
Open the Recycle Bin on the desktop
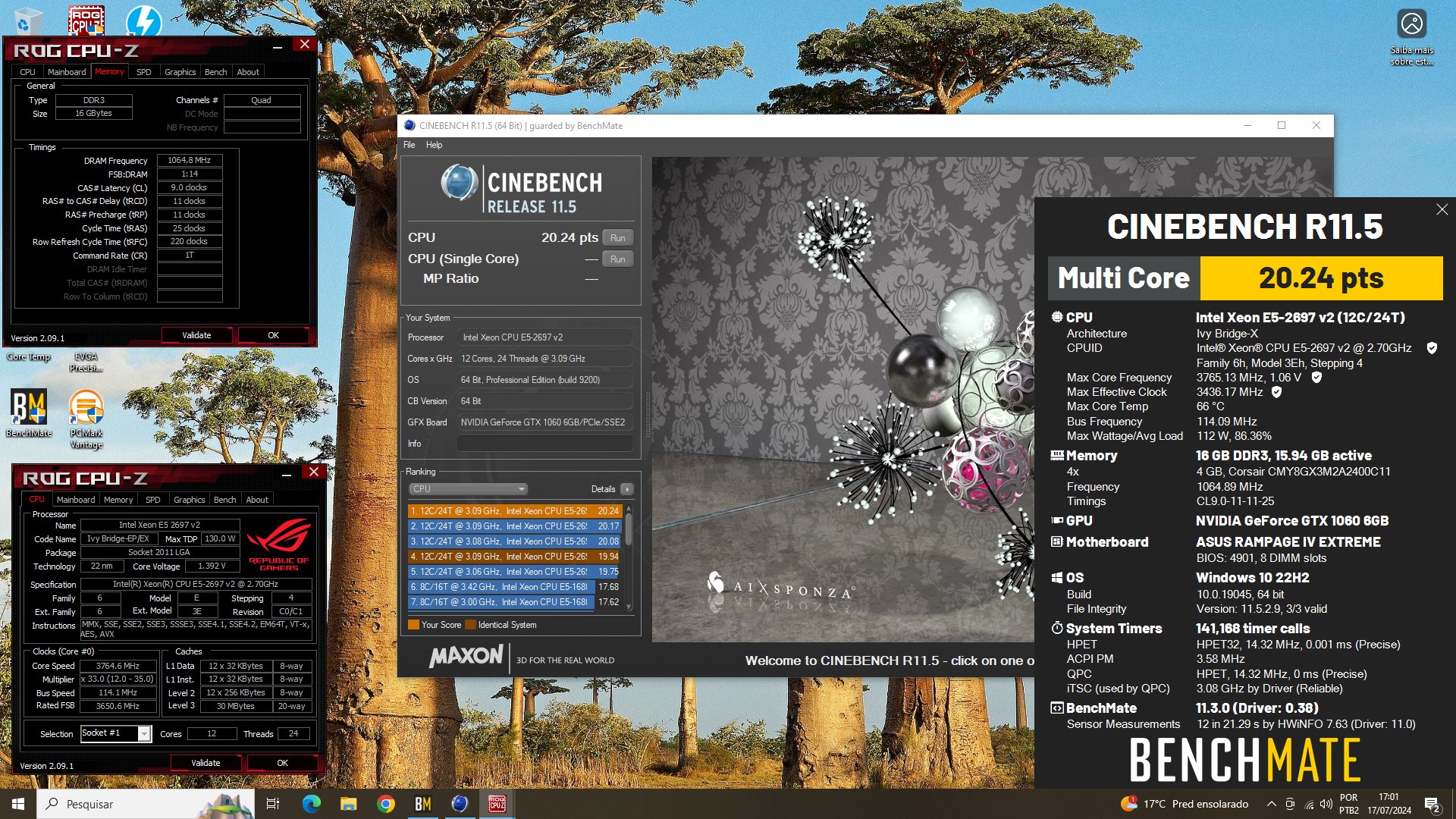pos(28,20)
